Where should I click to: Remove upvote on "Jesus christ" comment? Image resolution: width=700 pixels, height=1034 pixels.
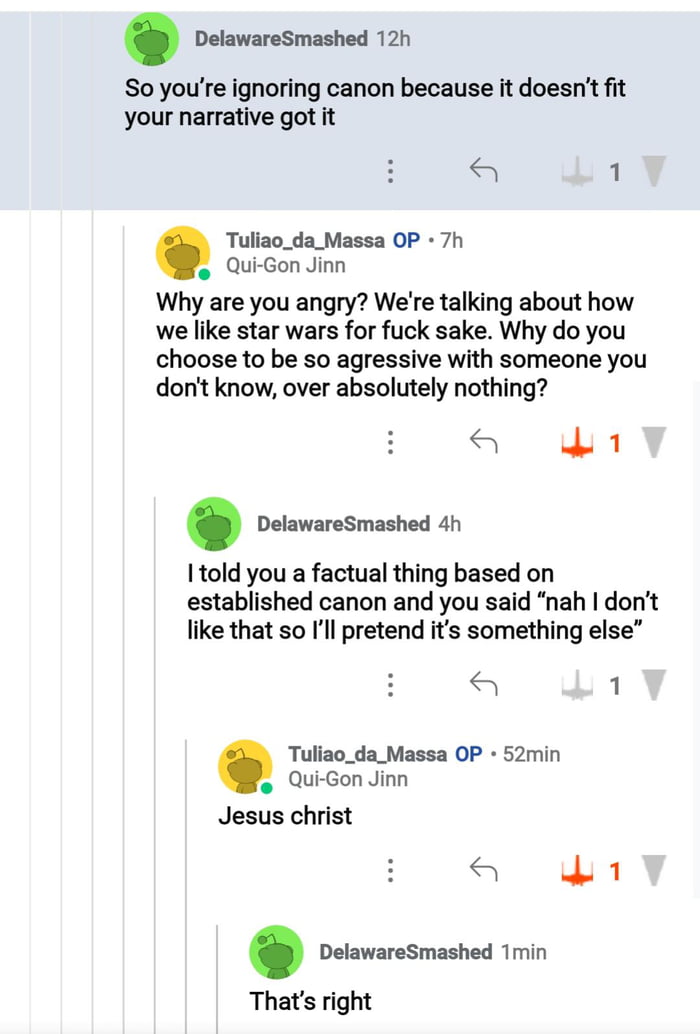pyautogui.click(x=579, y=871)
